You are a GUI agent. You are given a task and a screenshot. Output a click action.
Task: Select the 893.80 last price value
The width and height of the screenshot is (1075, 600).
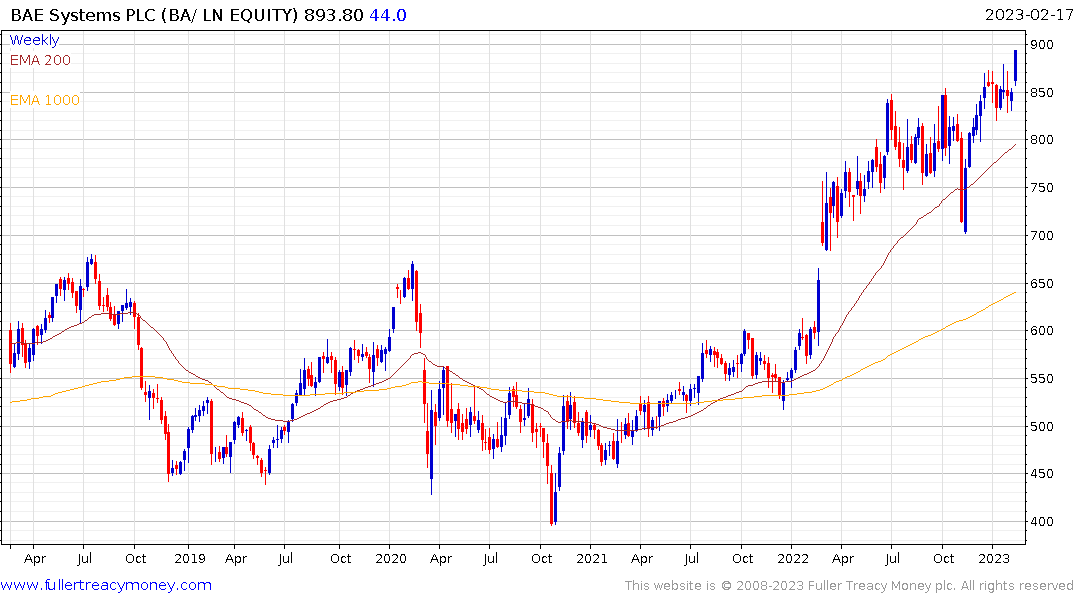[334, 15]
